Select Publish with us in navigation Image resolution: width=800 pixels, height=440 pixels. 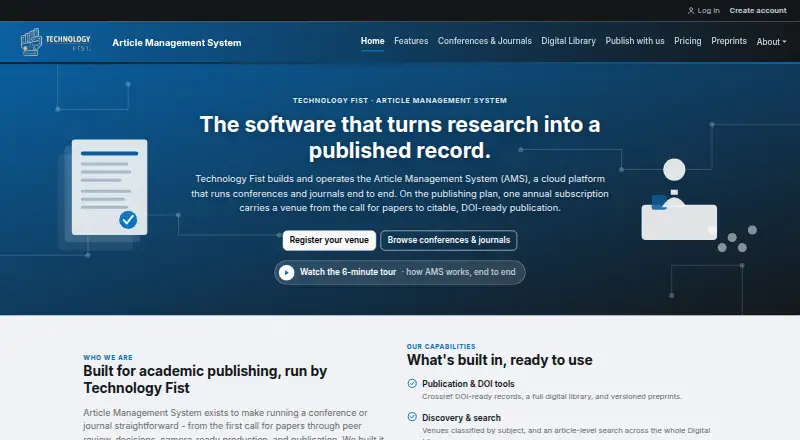pos(635,41)
